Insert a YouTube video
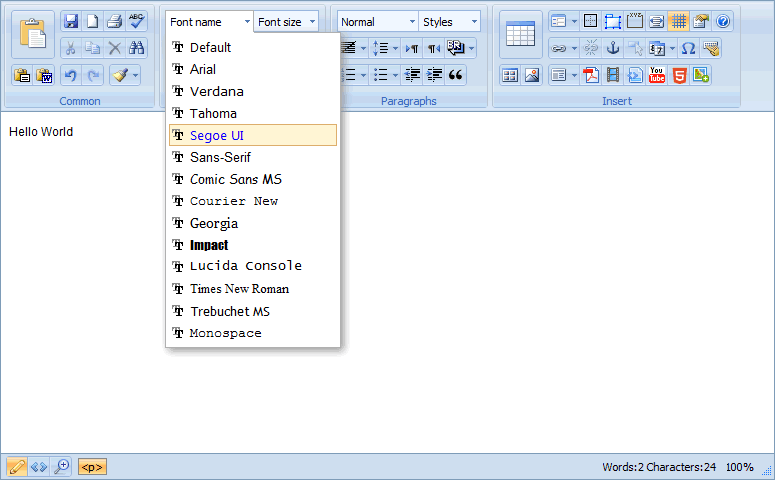Screen dimensions: 775x480 pyautogui.click(x=657, y=75)
